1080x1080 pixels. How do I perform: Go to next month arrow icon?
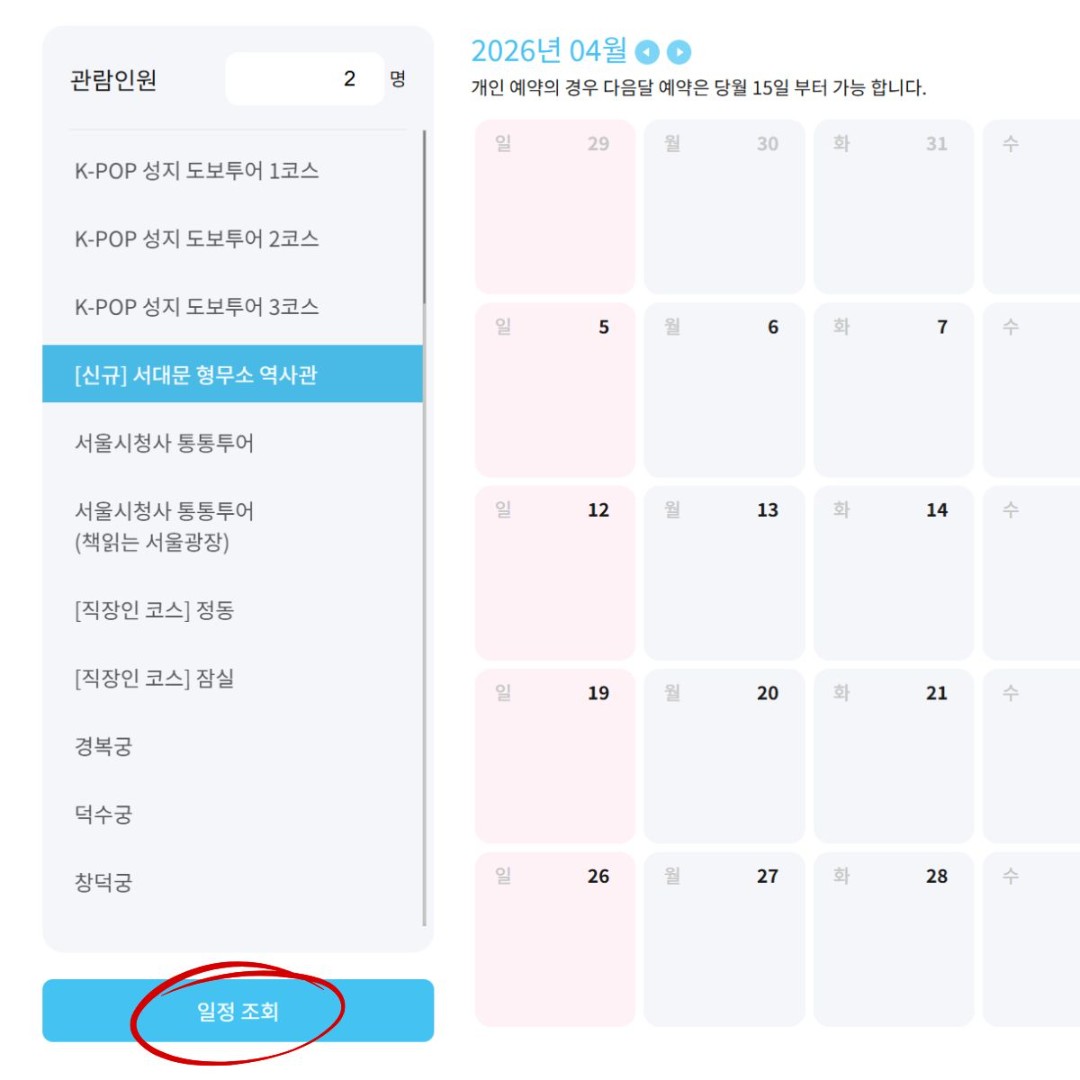[679, 52]
